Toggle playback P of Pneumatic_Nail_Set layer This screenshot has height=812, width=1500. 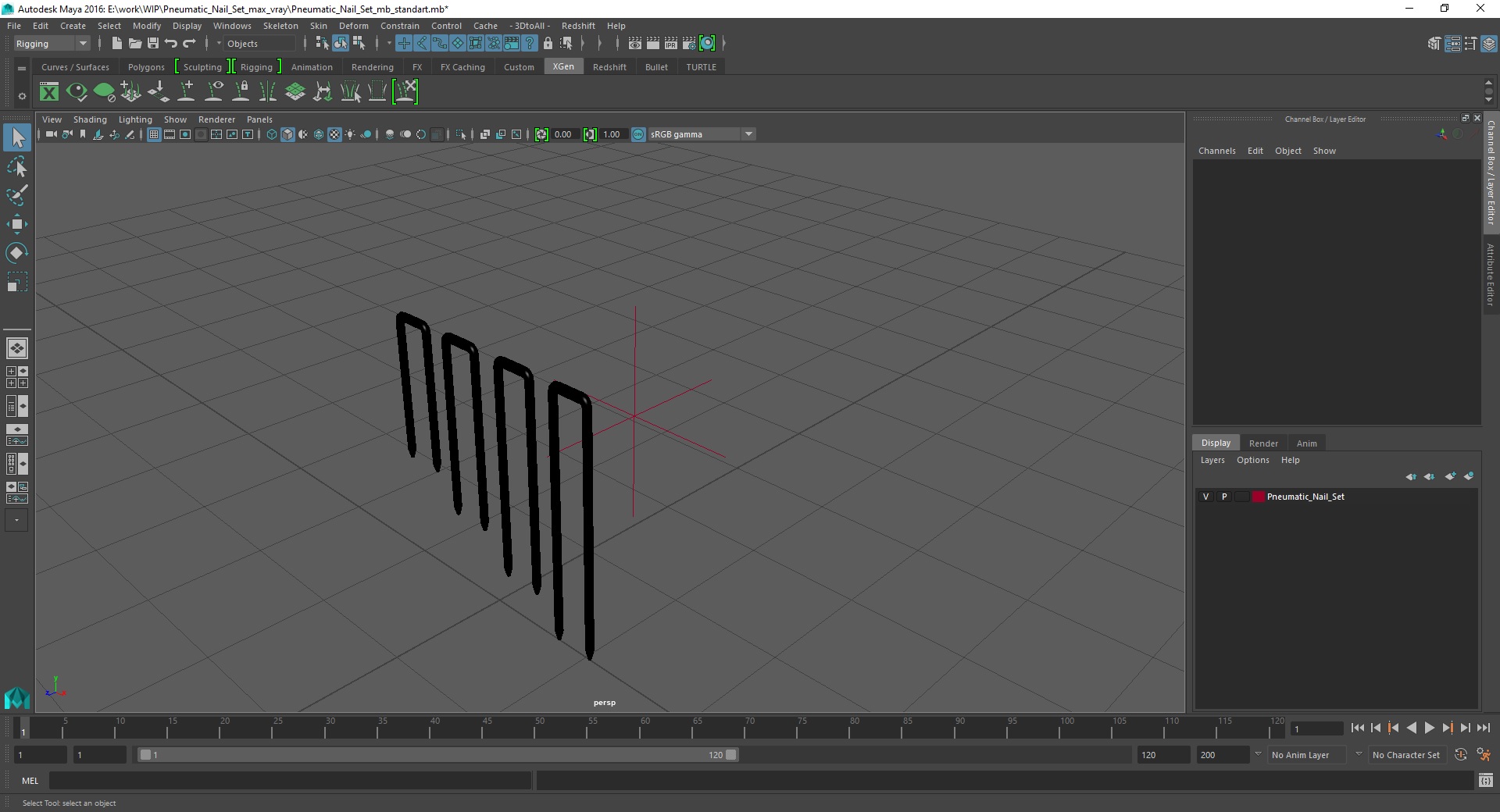point(1224,497)
